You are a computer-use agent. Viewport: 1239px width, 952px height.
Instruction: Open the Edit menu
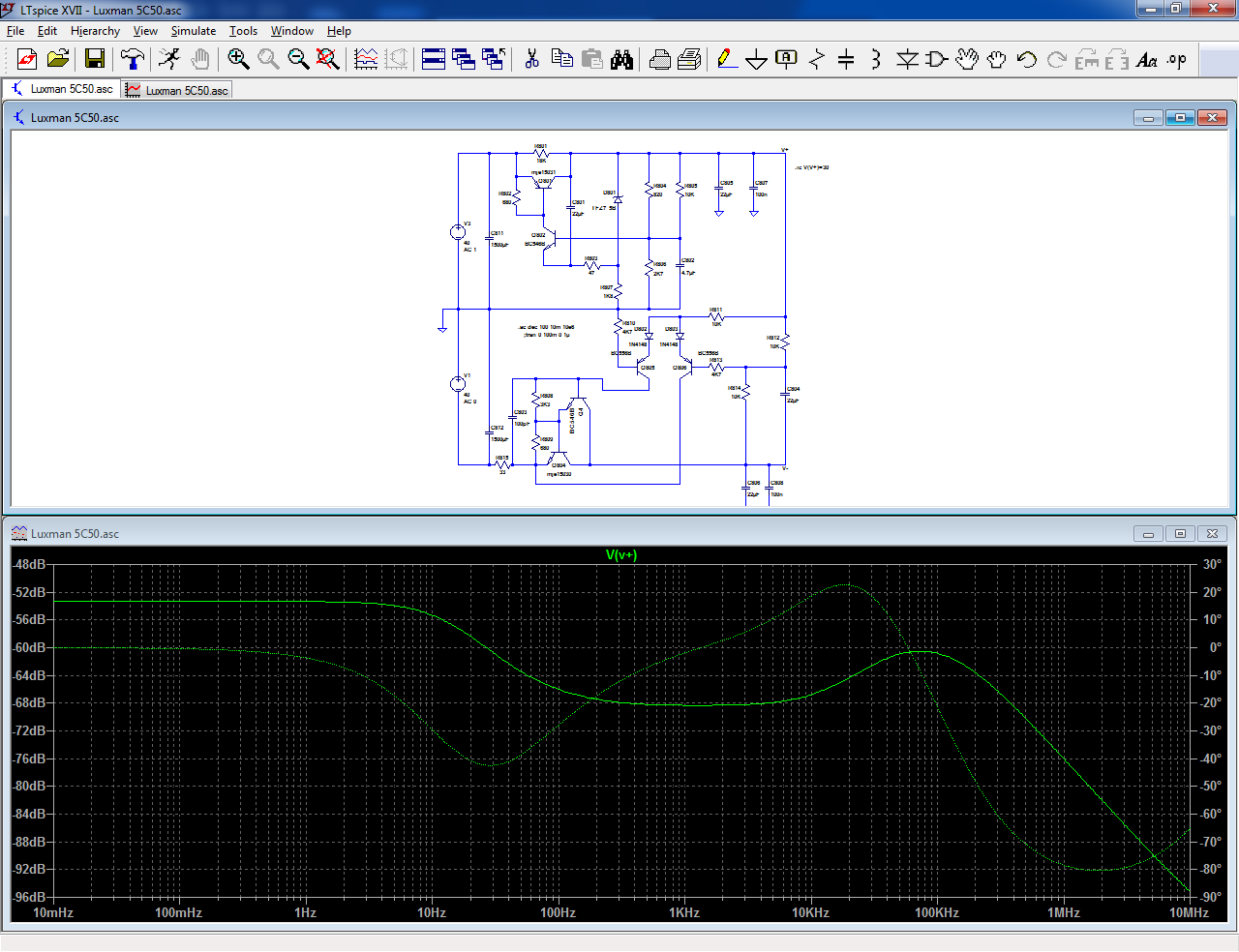pyautogui.click(x=47, y=31)
